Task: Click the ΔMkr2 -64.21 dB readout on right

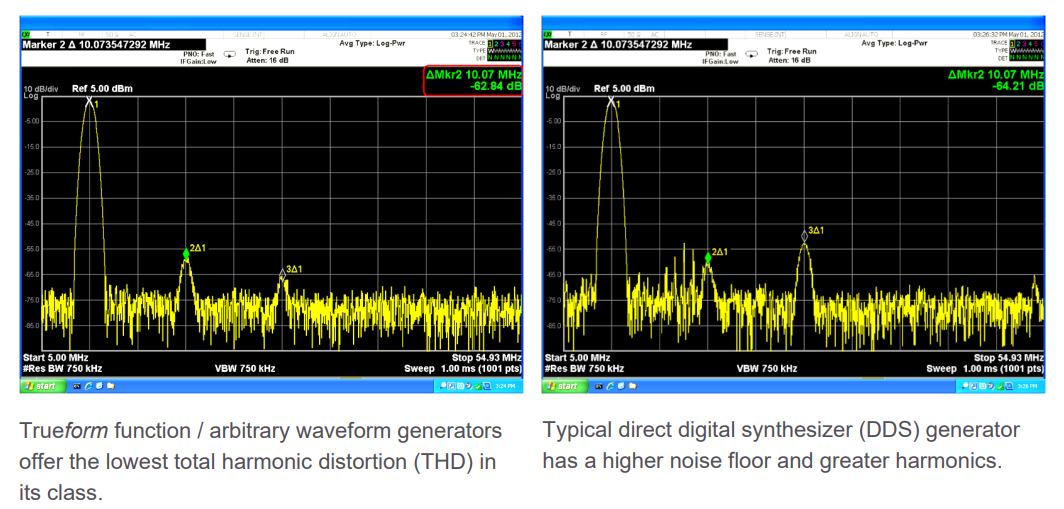Action: click(x=995, y=81)
